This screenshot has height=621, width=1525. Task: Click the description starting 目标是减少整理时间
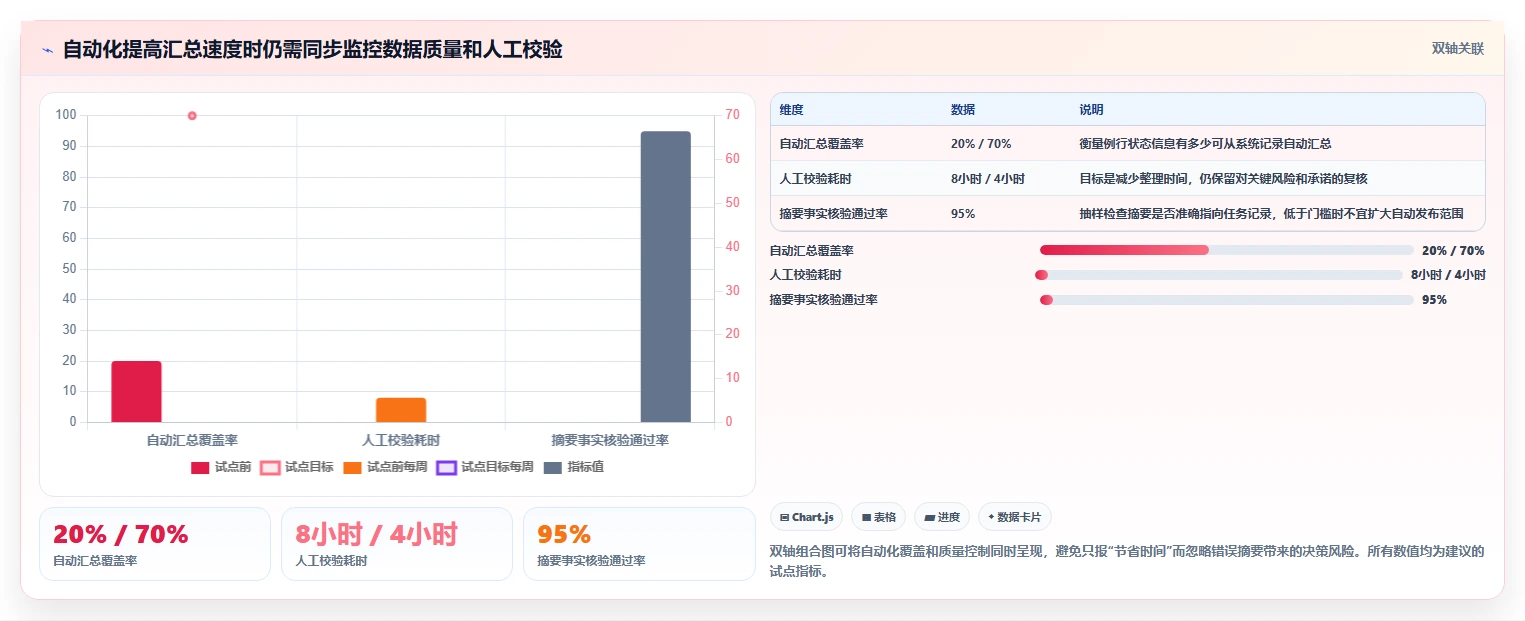(1223, 179)
